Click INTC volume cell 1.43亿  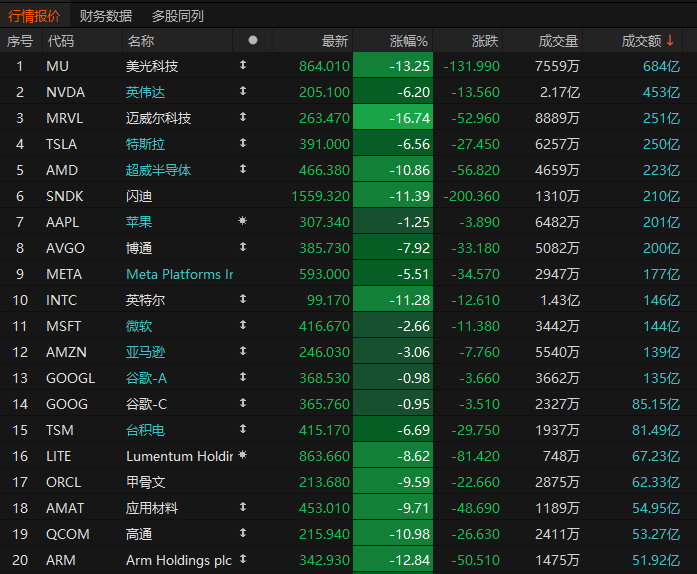click(560, 300)
